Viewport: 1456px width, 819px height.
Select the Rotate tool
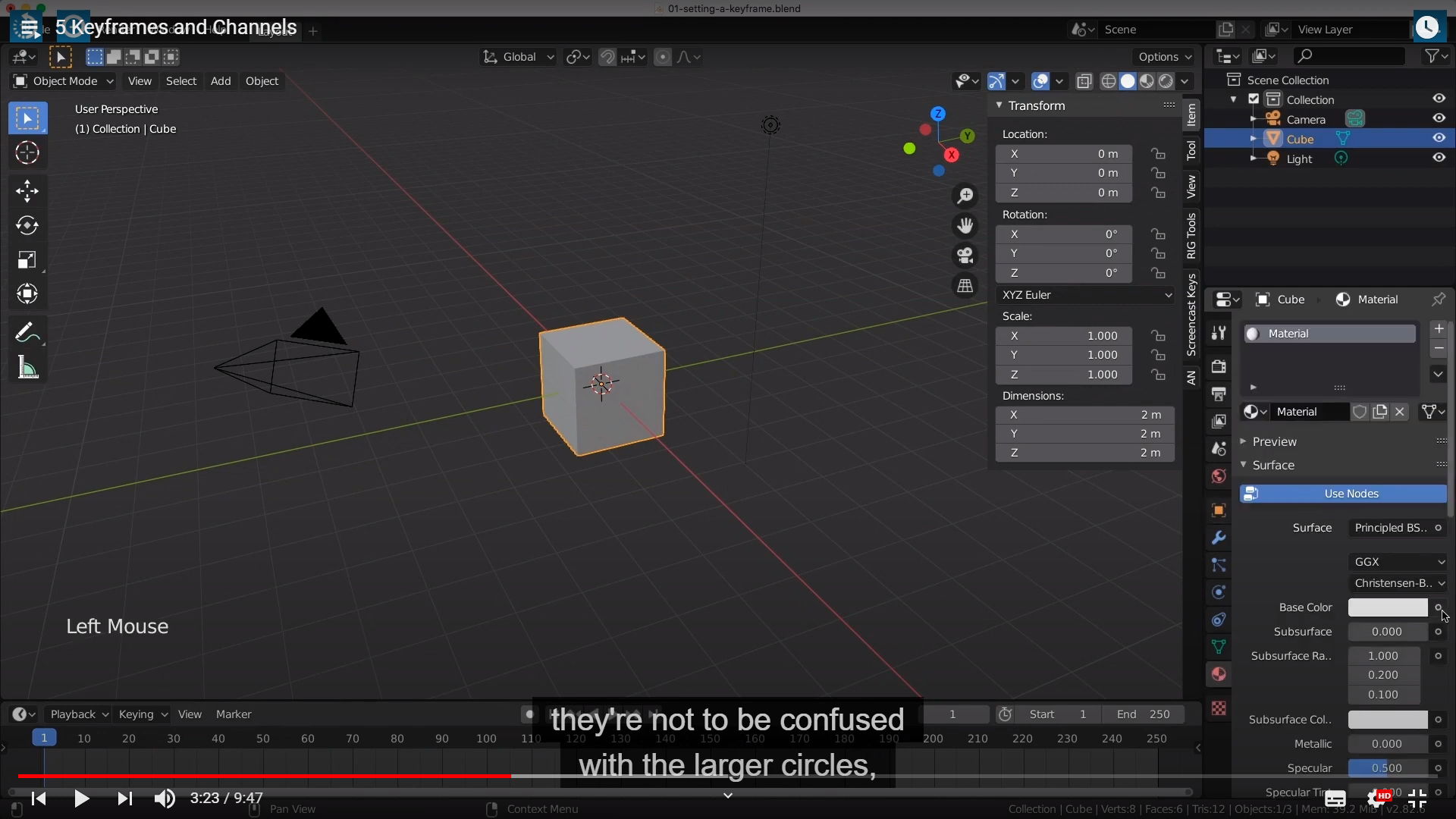pyautogui.click(x=27, y=225)
